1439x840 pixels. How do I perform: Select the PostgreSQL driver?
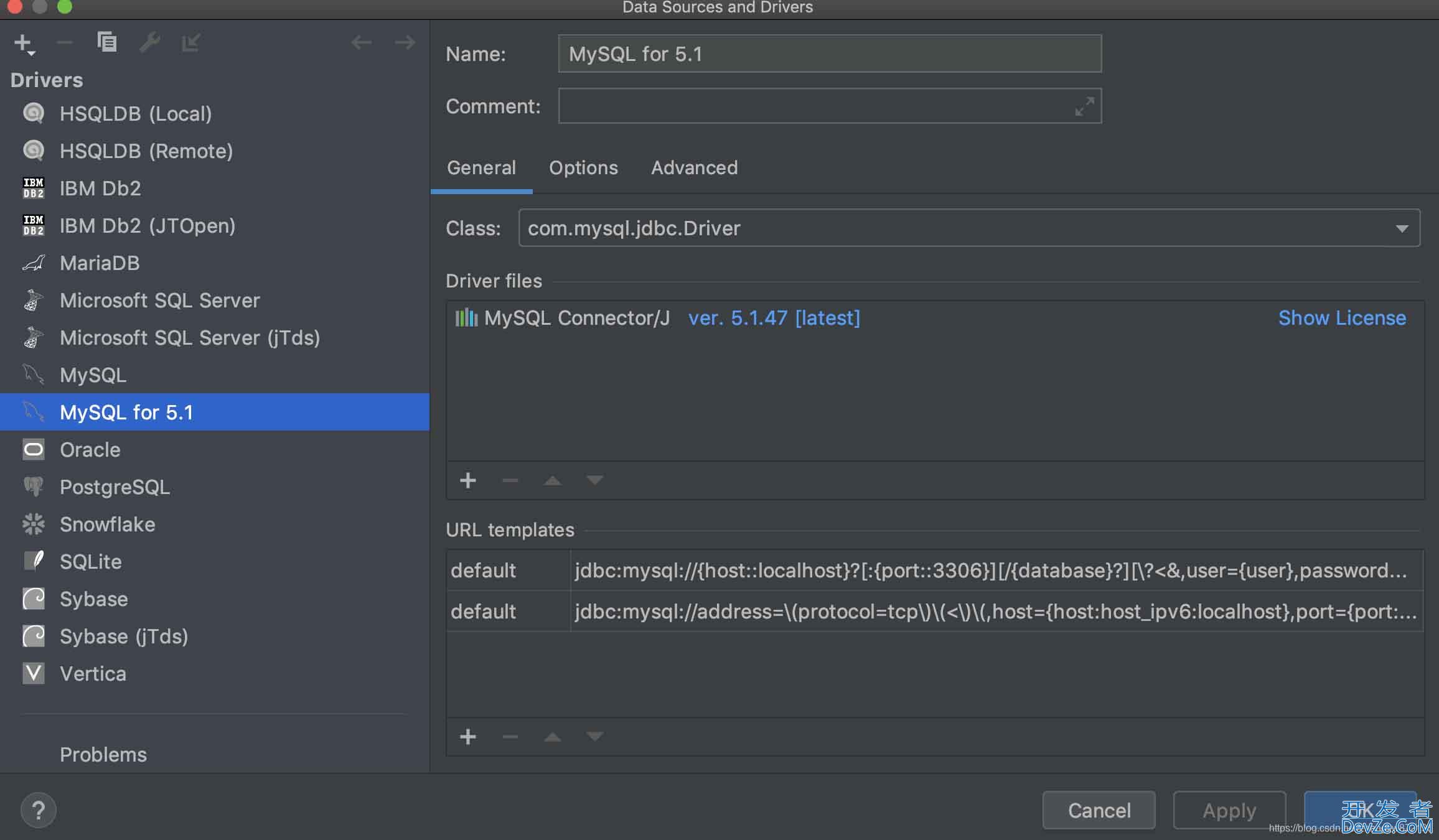click(215, 487)
